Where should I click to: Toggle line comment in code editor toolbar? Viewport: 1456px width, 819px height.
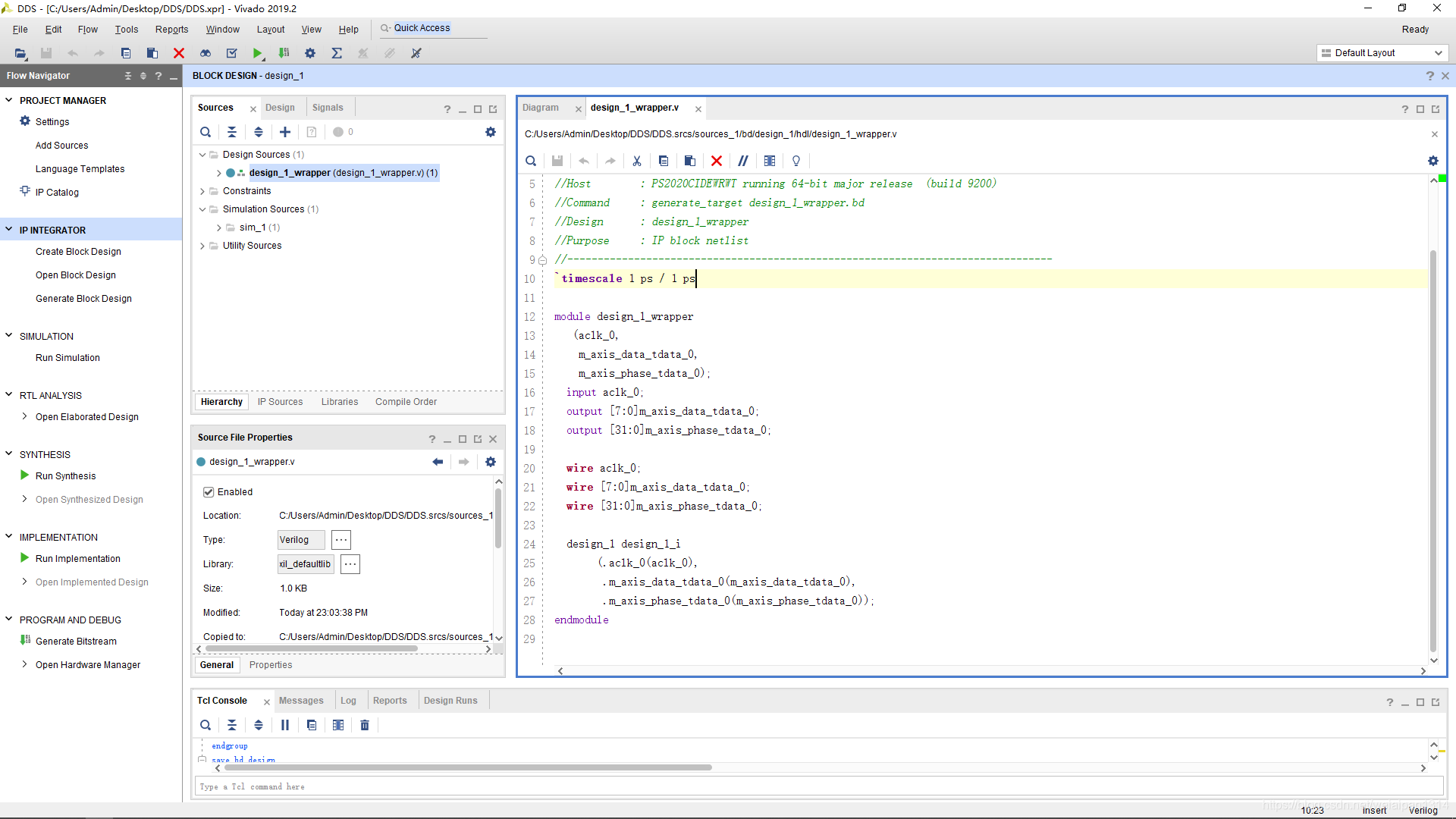tap(743, 161)
